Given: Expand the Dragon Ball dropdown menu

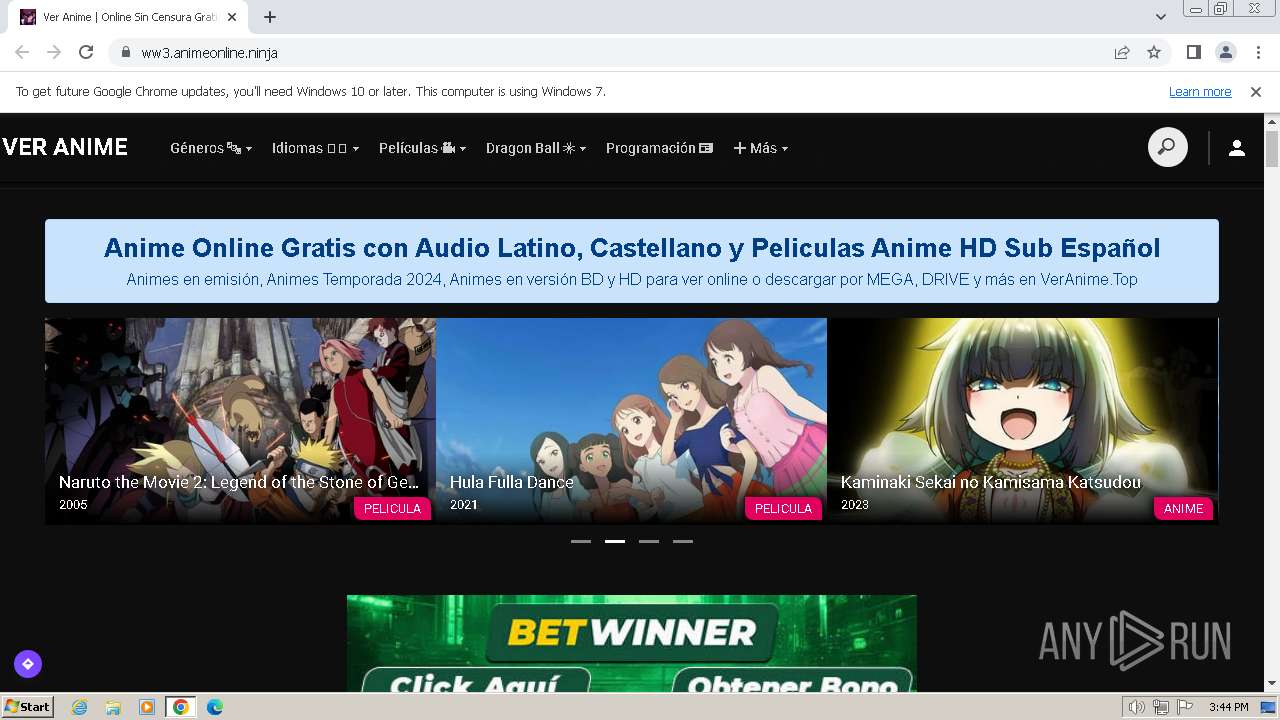Looking at the screenshot, I should pyautogui.click(x=536, y=148).
